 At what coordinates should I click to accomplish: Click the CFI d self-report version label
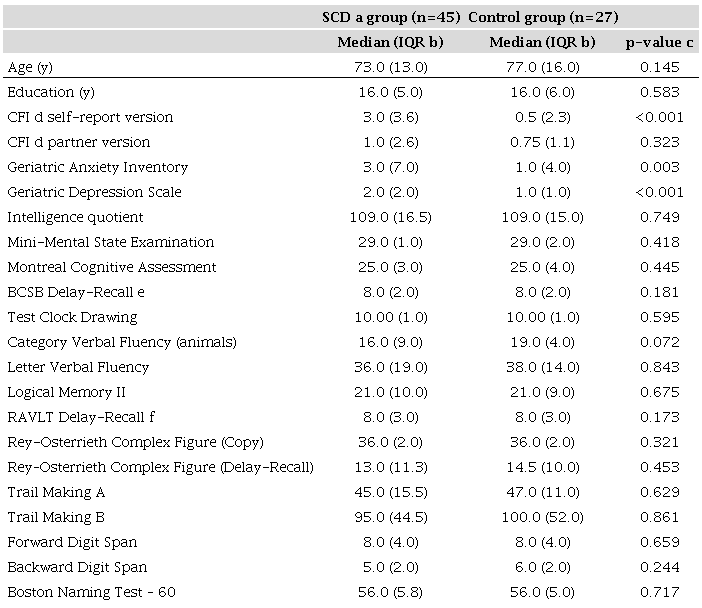[90, 117]
